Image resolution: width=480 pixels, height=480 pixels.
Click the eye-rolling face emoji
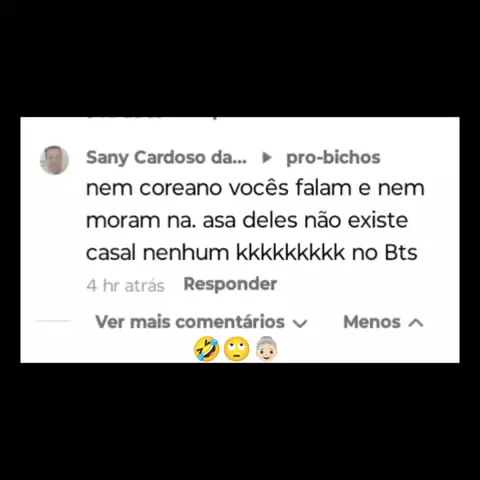tap(236, 349)
